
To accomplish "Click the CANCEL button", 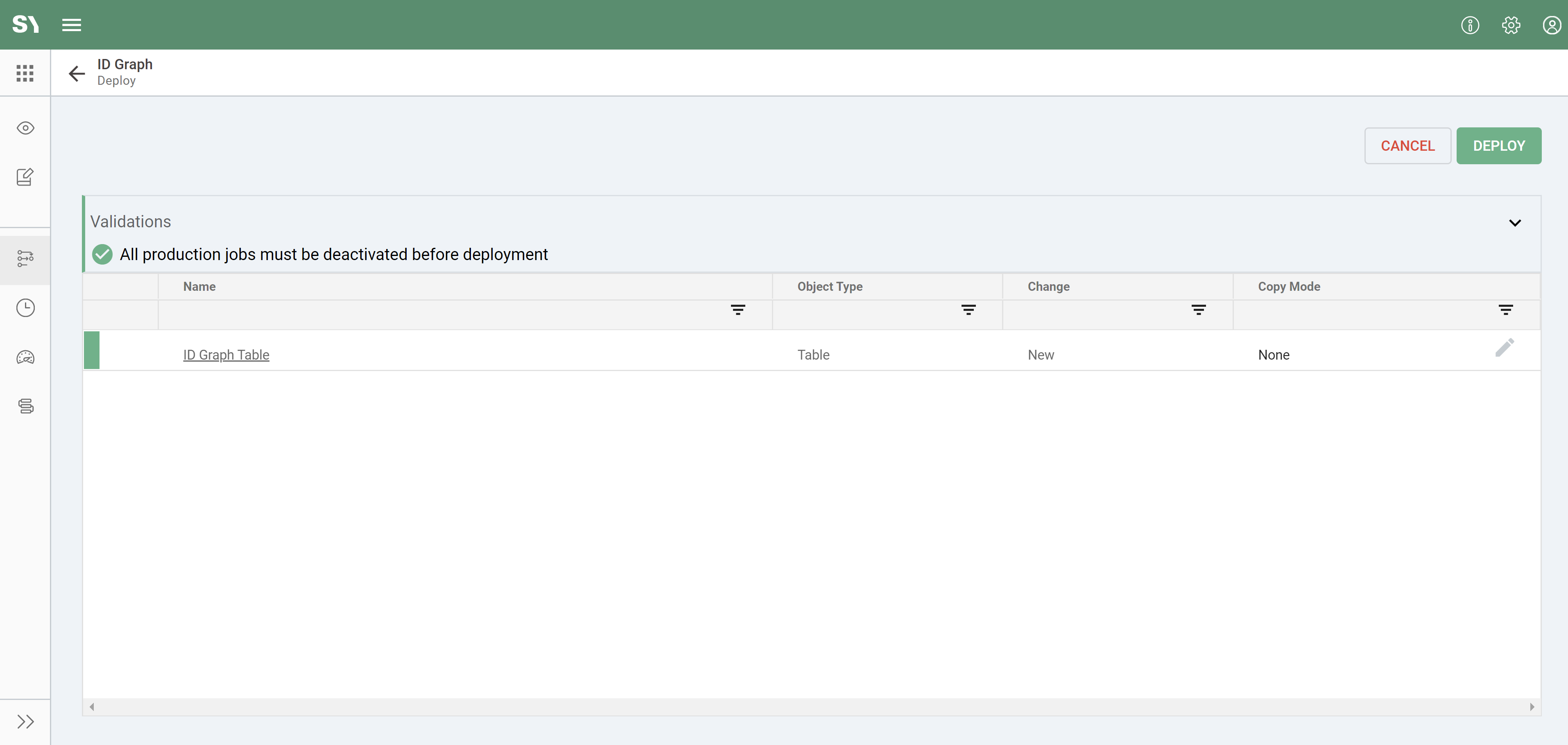I will point(1407,145).
